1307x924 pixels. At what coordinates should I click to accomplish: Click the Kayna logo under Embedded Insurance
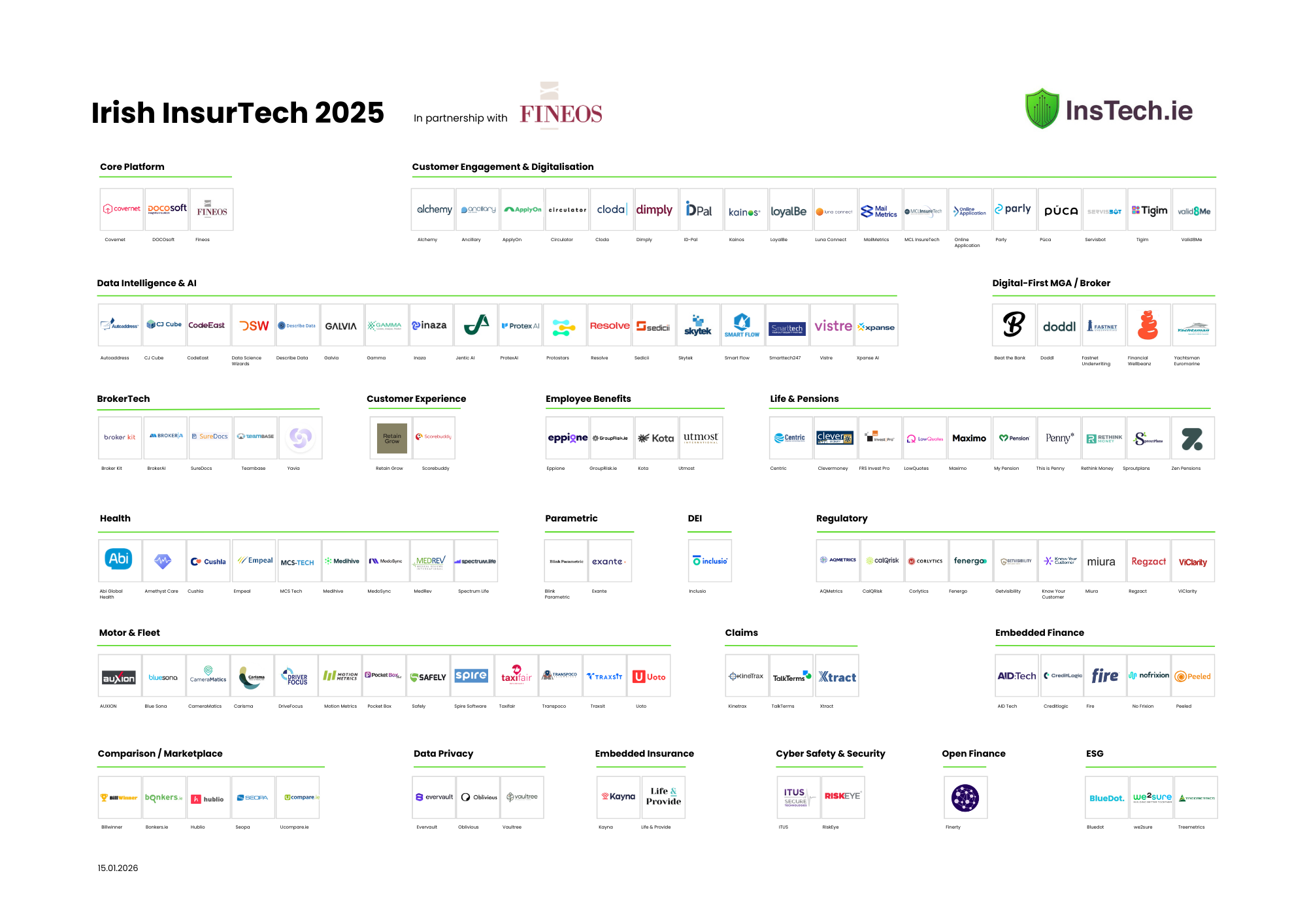618,797
